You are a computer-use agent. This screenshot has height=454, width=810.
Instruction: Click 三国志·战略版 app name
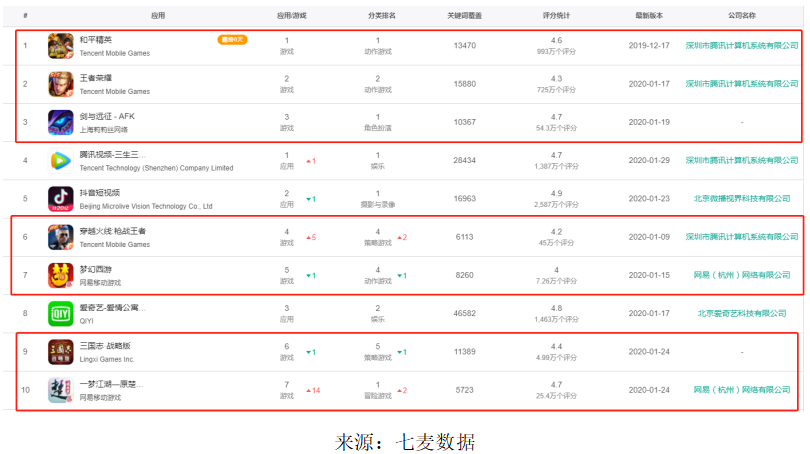(x=105, y=346)
